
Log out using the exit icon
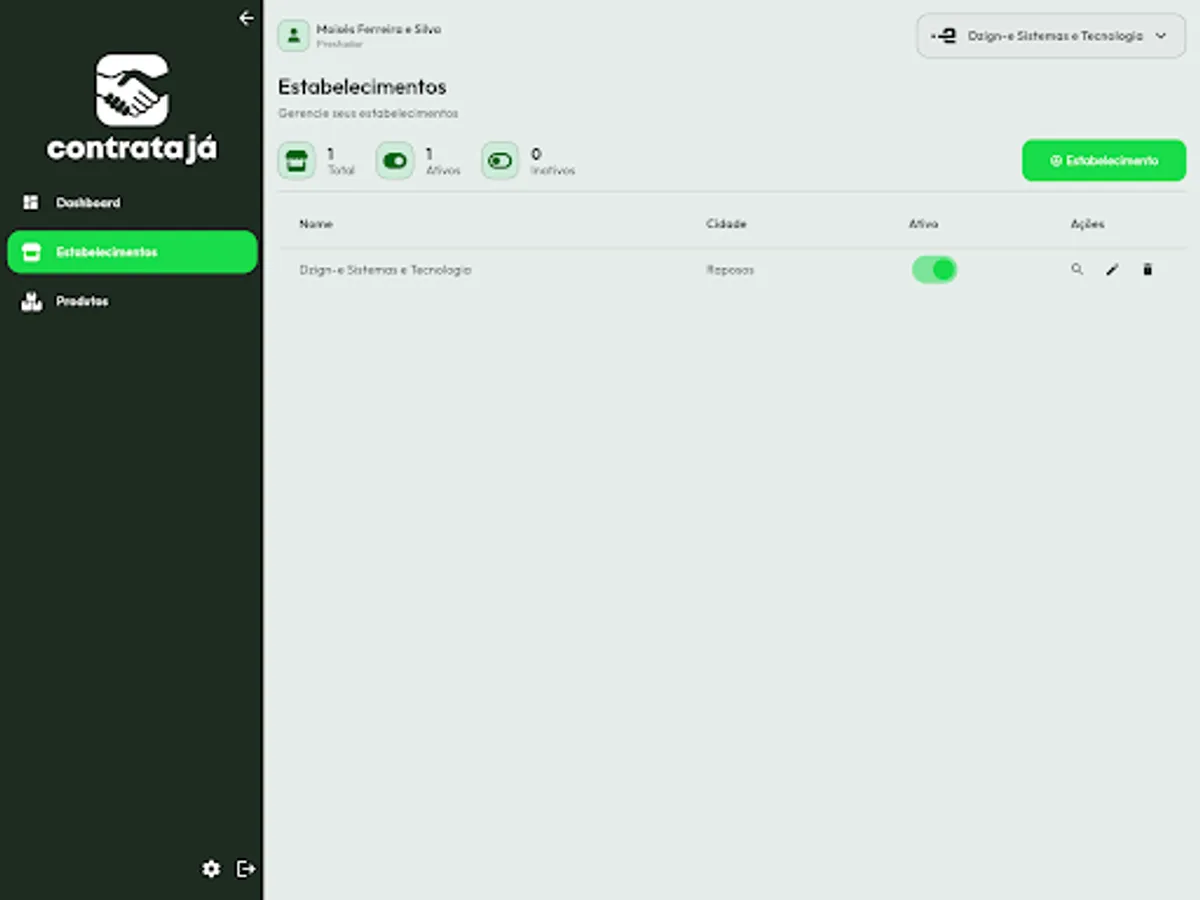(x=245, y=869)
